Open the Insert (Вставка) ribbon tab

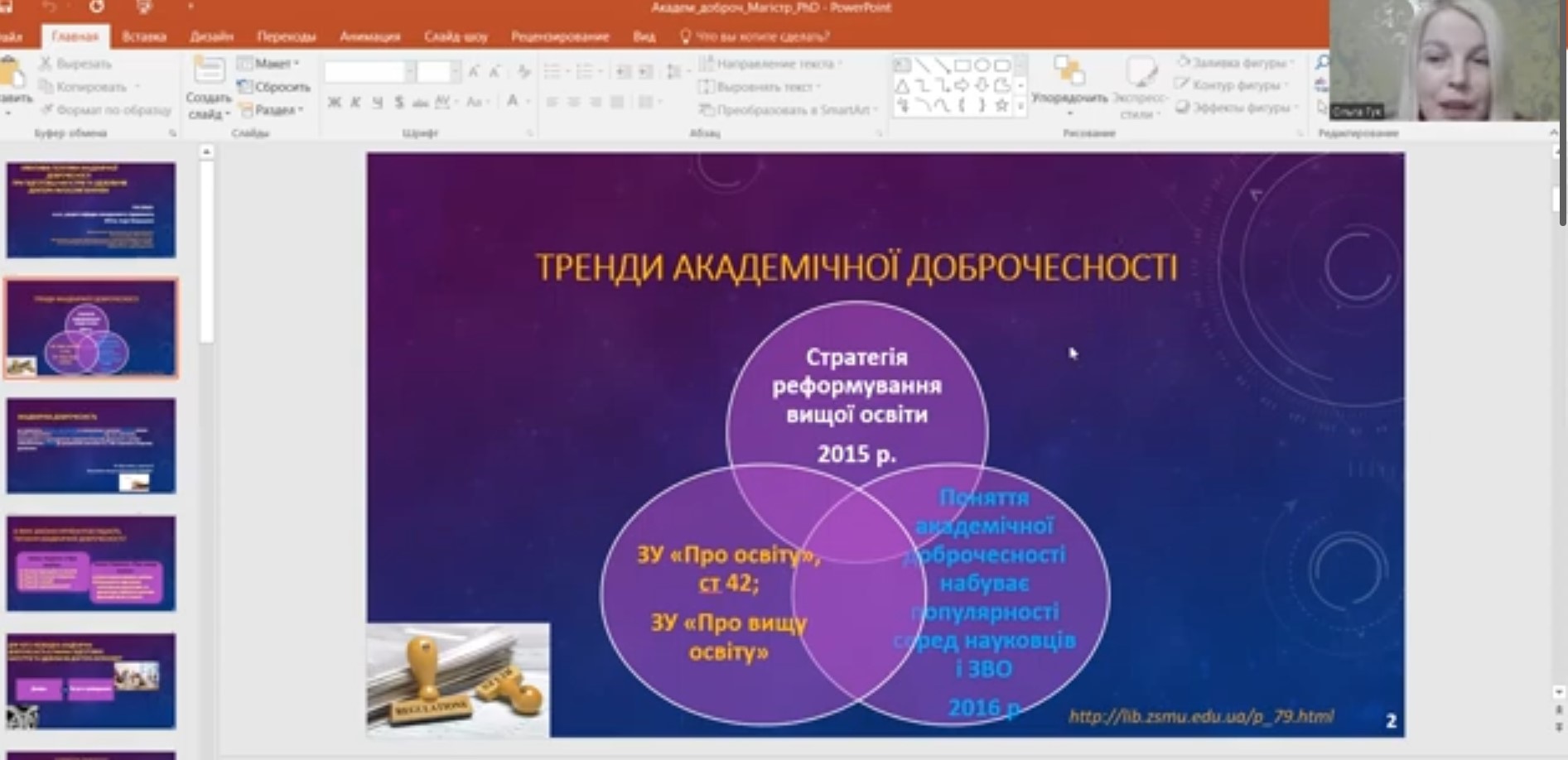pyautogui.click(x=144, y=36)
